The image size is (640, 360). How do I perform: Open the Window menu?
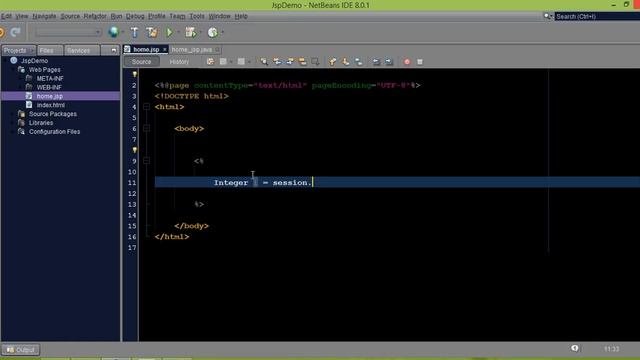click(x=219, y=16)
